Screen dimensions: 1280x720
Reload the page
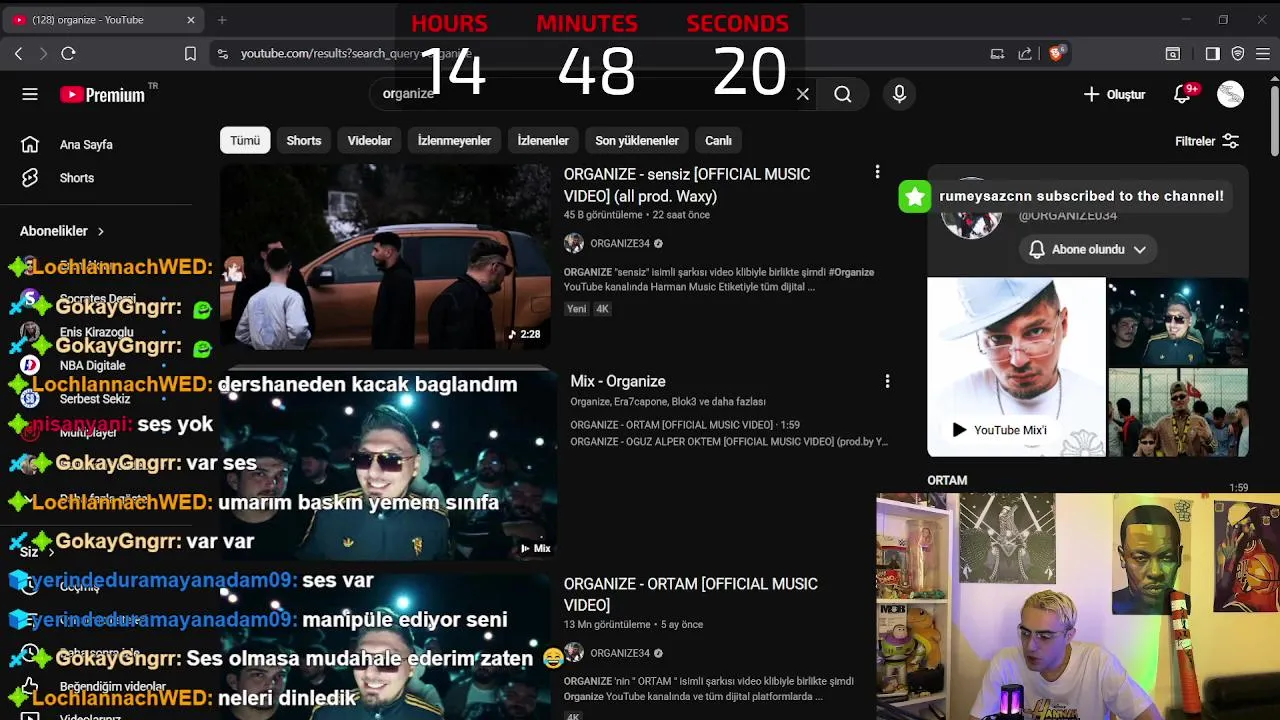(68, 53)
